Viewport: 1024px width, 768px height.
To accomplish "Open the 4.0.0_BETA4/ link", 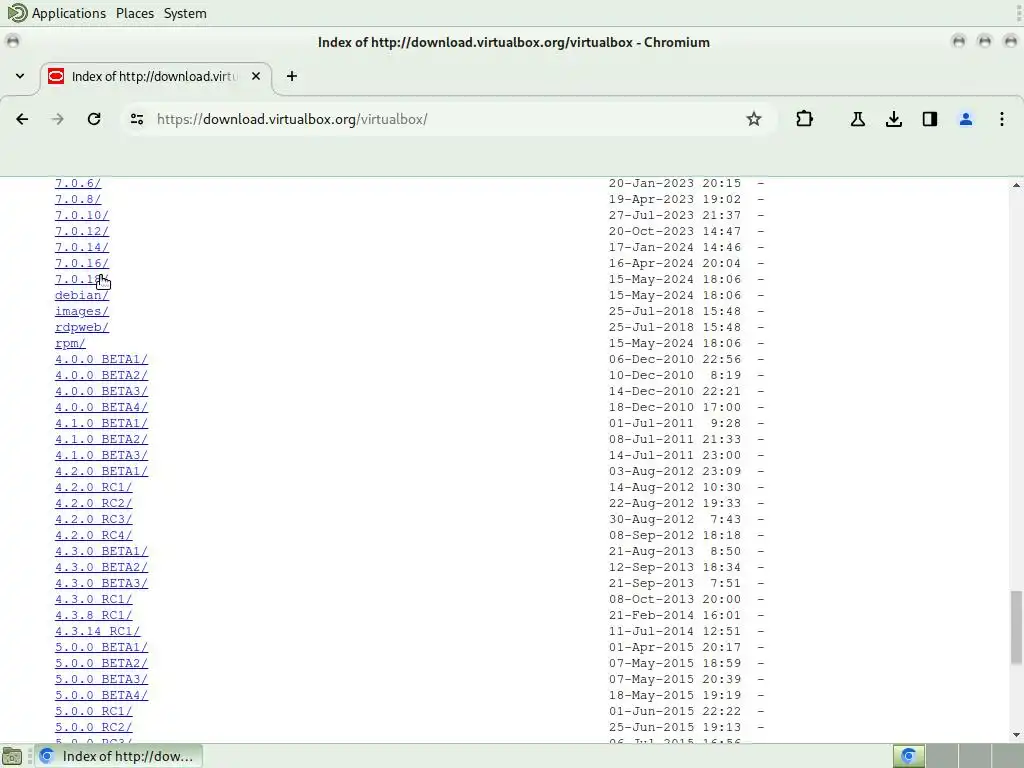I will click(x=101, y=407).
